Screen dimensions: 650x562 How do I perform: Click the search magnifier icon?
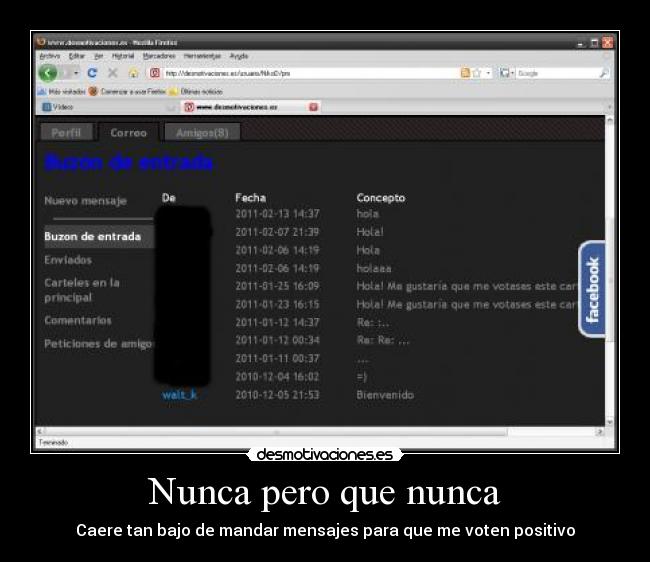pos(604,73)
